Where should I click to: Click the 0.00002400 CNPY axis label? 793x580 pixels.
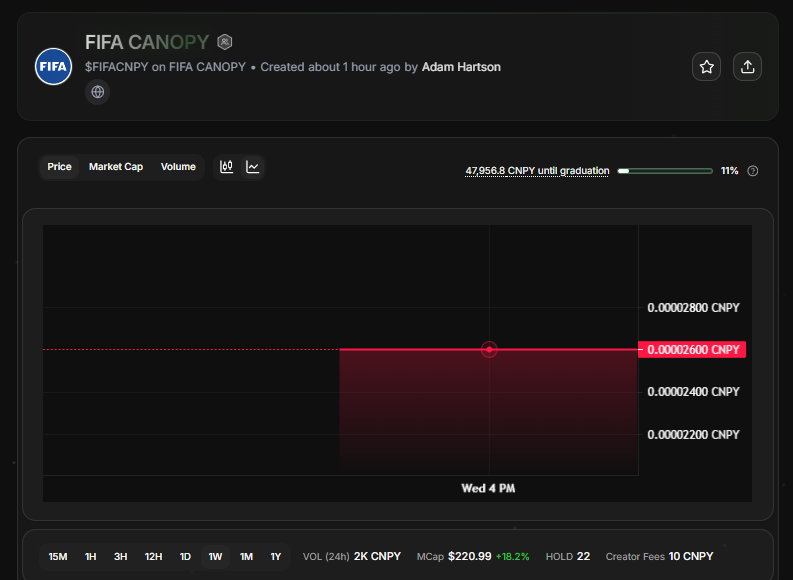click(693, 392)
